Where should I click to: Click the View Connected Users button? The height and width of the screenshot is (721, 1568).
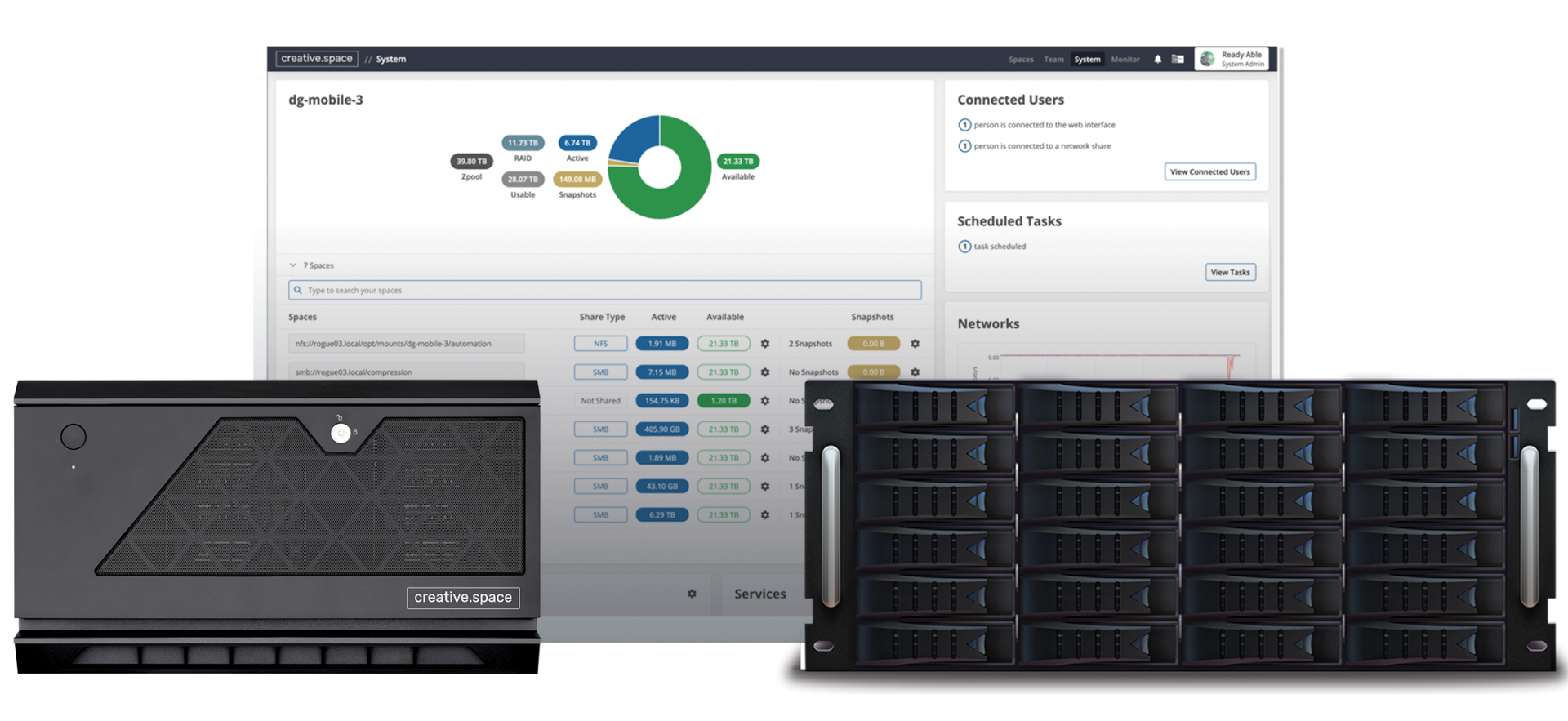pos(1209,171)
